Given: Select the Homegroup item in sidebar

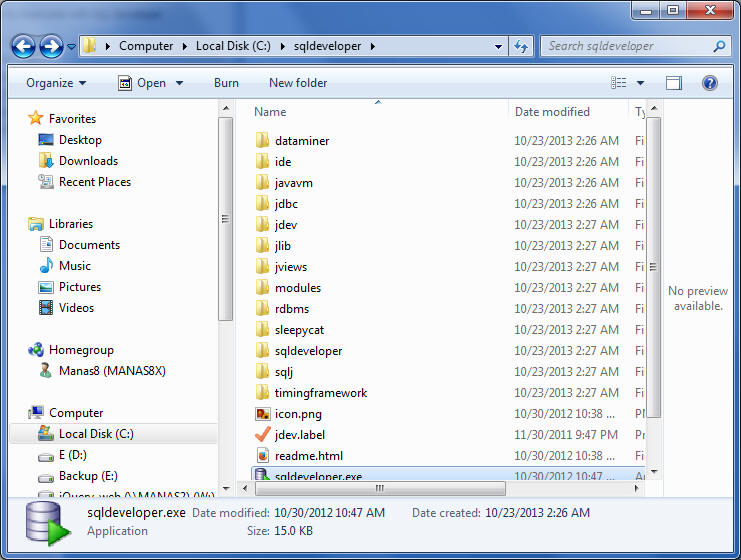Looking at the screenshot, I should (81, 350).
